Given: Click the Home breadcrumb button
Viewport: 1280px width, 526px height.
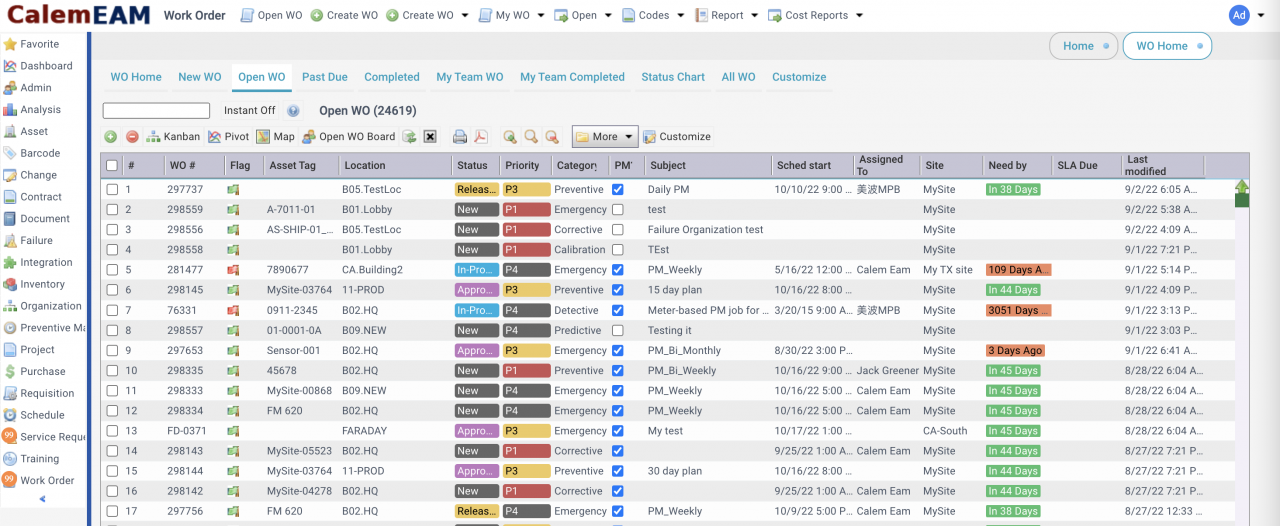Looking at the screenshot, I should (1083, 46).
